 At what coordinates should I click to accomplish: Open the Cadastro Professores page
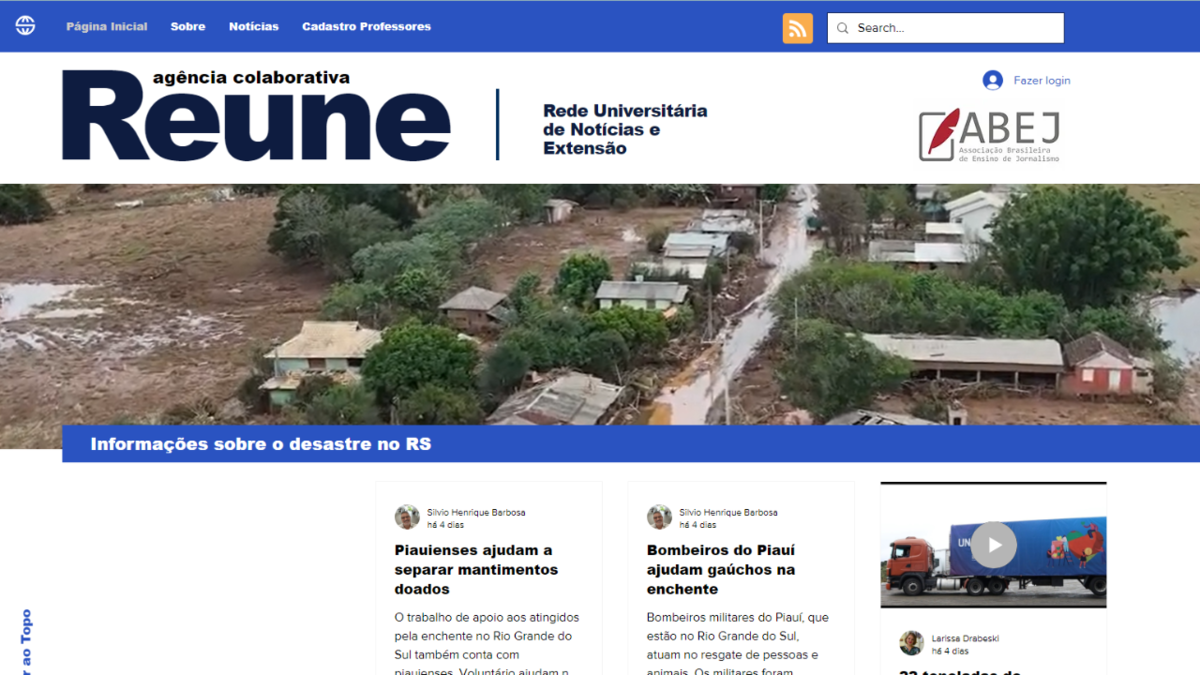tap(367, 27)
